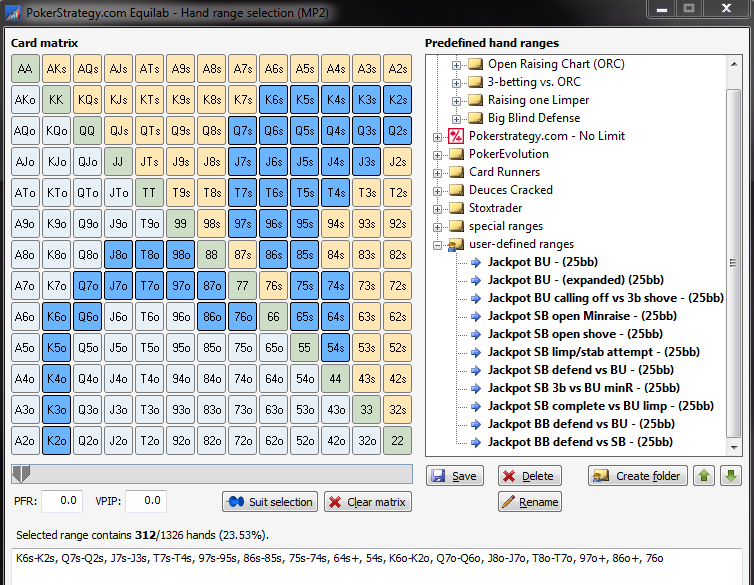The width and height of the screenshot is (754, 585).
Task: Toggle the 54s hand cell off
Action: click(x=336, y=348)
